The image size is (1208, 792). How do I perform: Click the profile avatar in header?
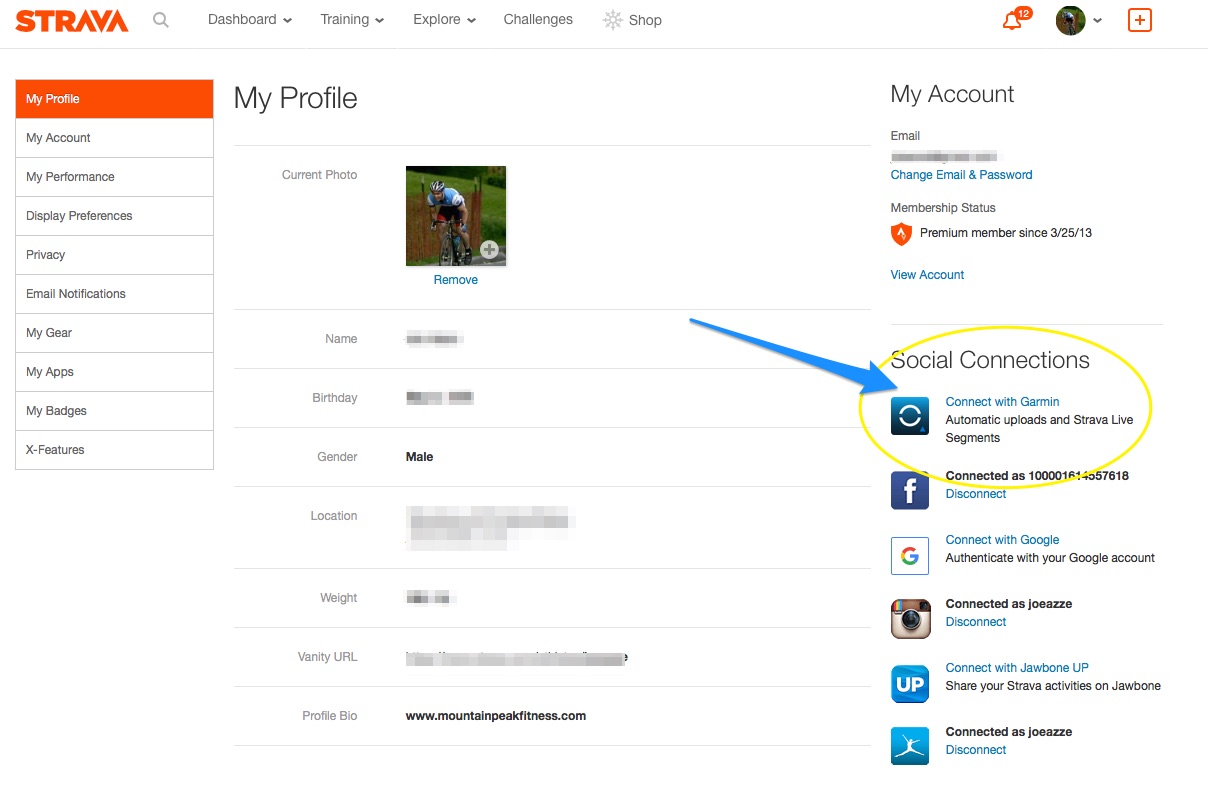point(1070,20)
